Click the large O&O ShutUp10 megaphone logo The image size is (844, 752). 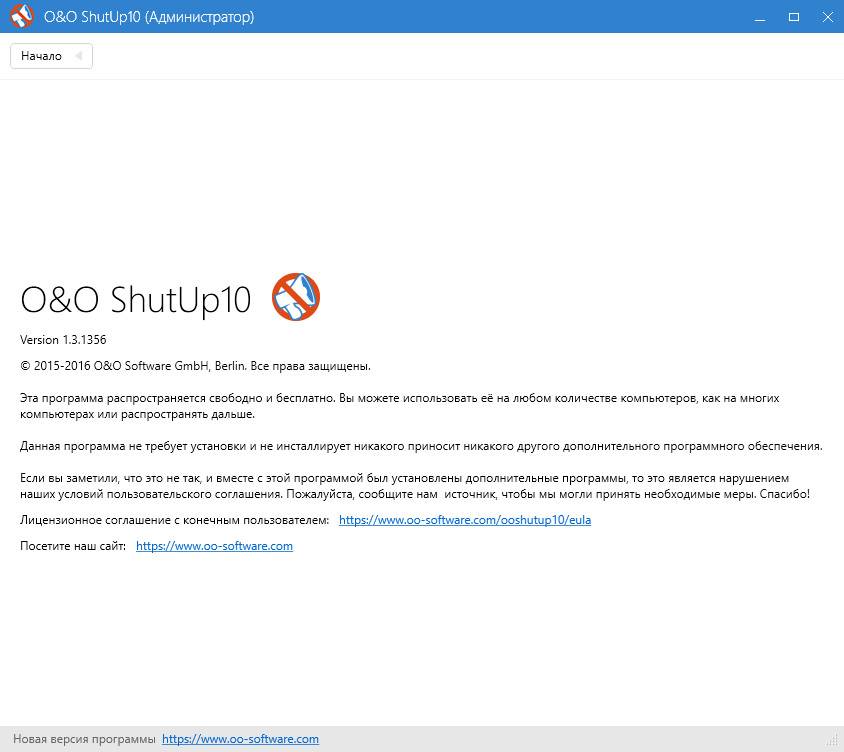click(296, 297)
